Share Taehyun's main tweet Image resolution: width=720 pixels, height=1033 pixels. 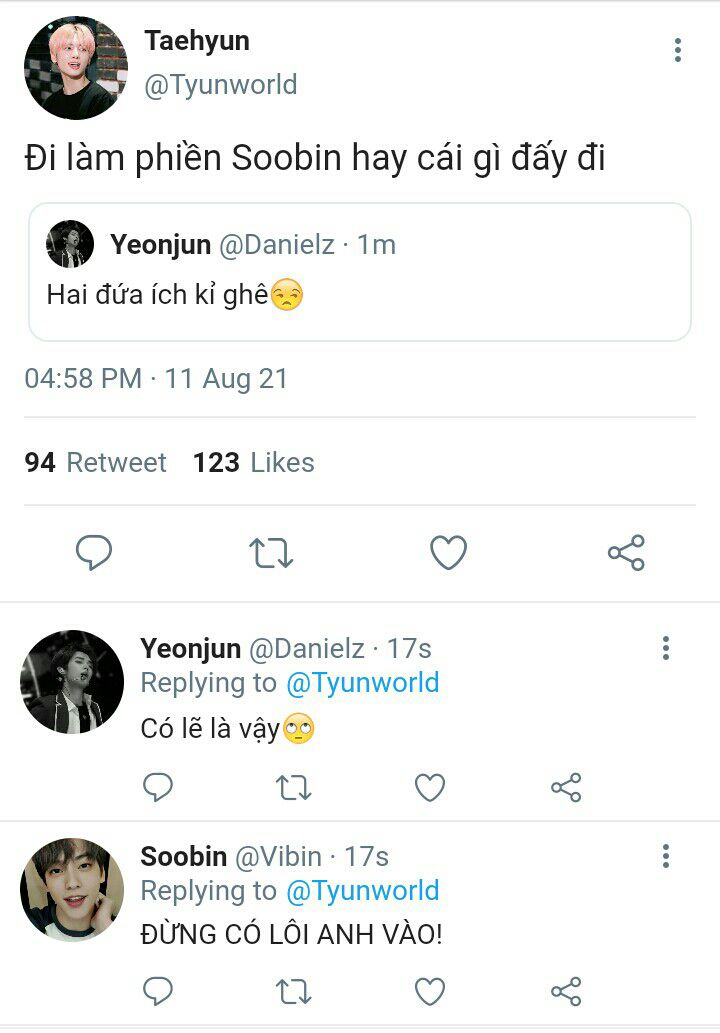coord(626,553)
